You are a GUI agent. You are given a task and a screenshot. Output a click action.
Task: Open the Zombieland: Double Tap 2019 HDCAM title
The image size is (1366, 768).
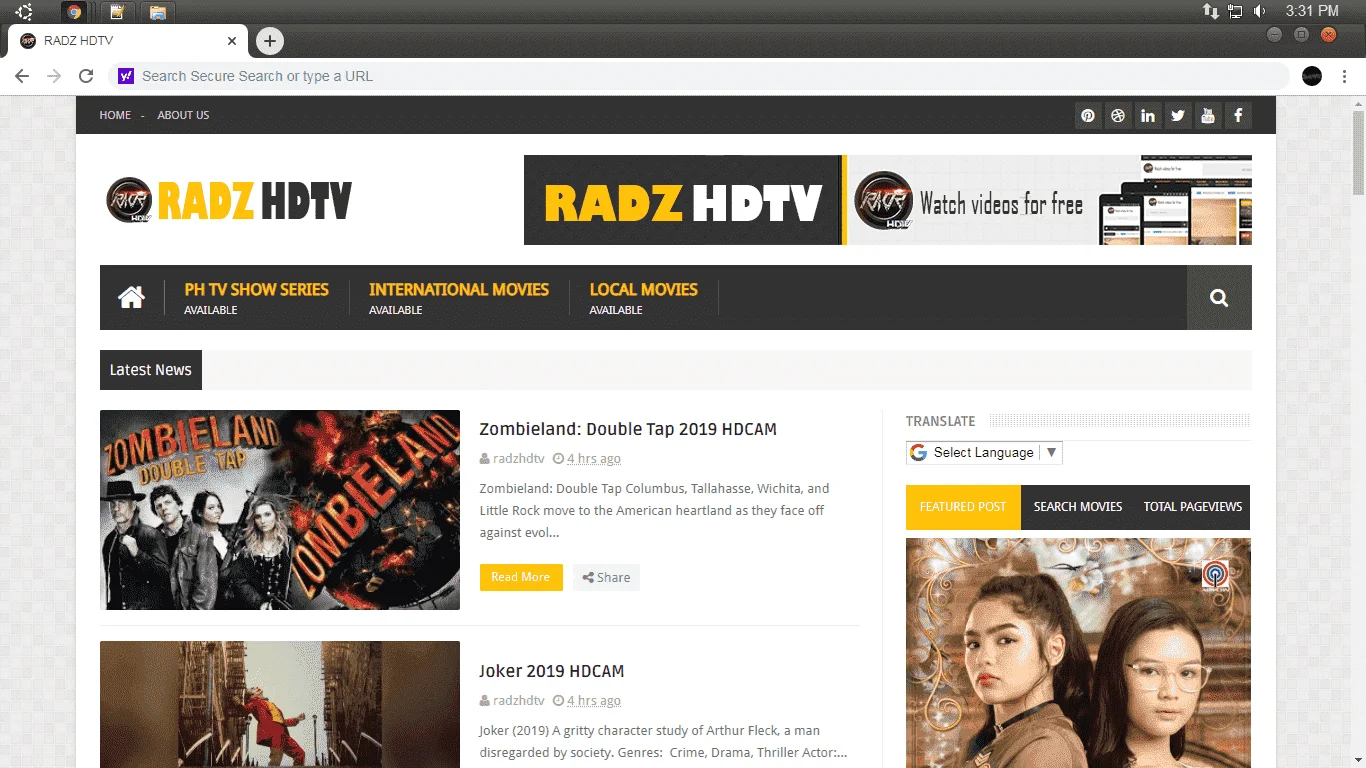pos(628,429)
